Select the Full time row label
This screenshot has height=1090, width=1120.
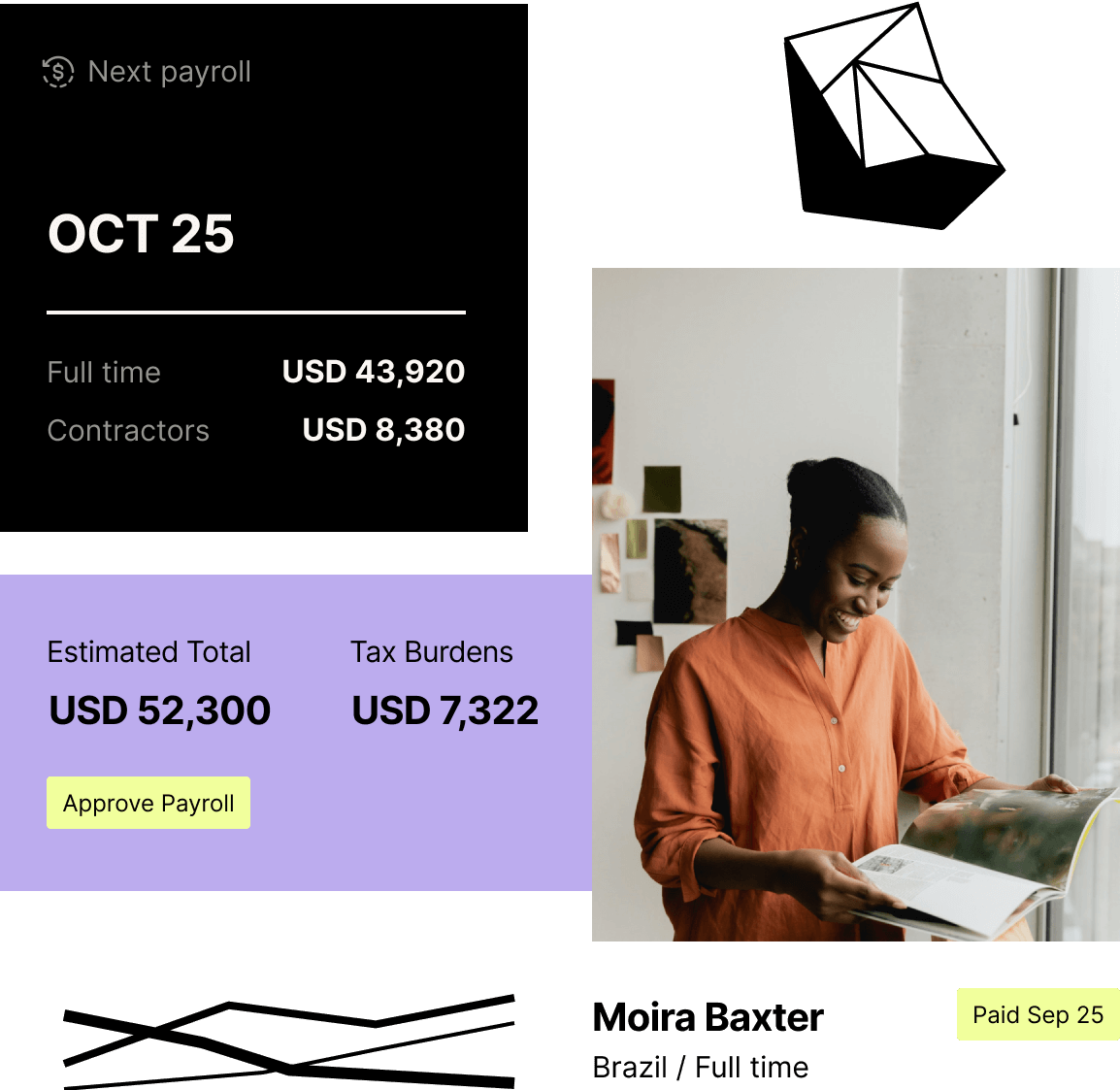tap(104, 373)
